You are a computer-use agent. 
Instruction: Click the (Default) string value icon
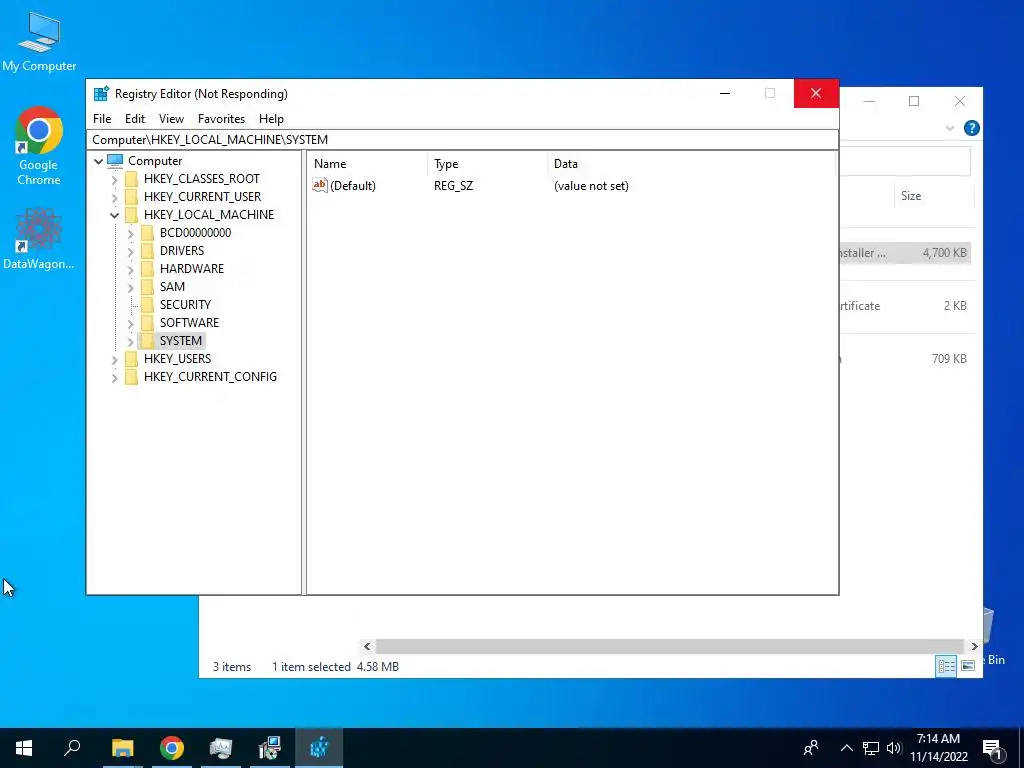tap(319, 185)
